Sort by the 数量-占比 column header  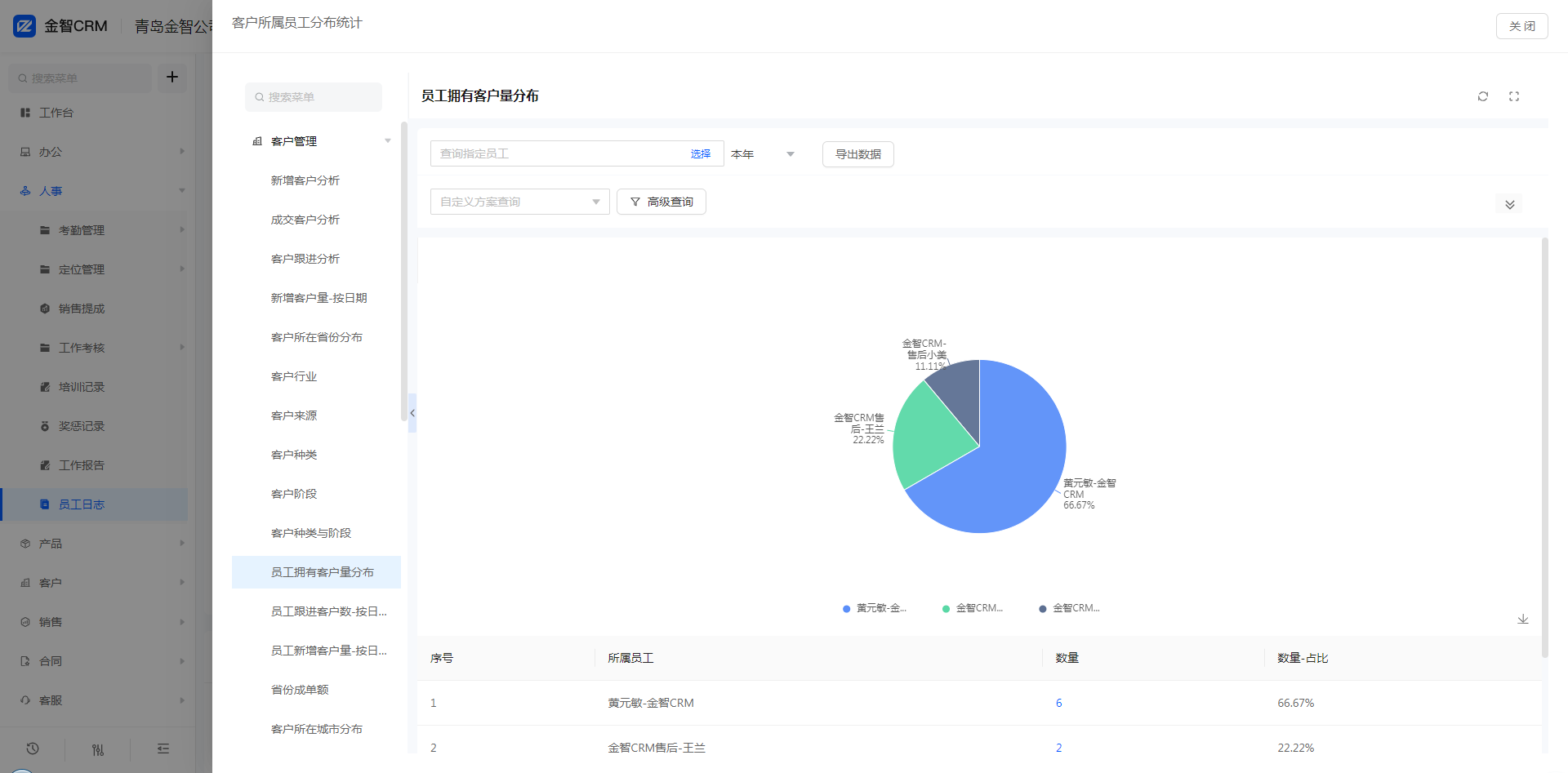pyautogui.click(x=1303, y=658)
